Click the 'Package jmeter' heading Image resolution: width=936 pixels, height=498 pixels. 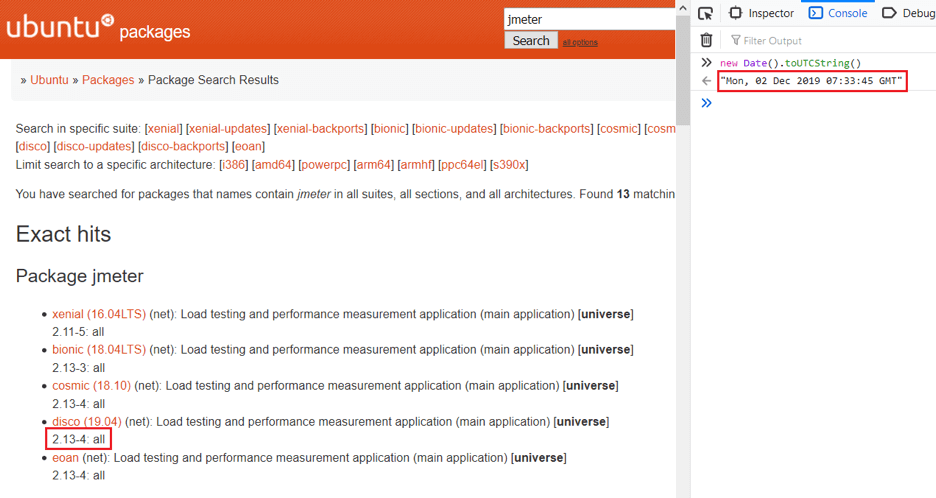pos(79,276)
